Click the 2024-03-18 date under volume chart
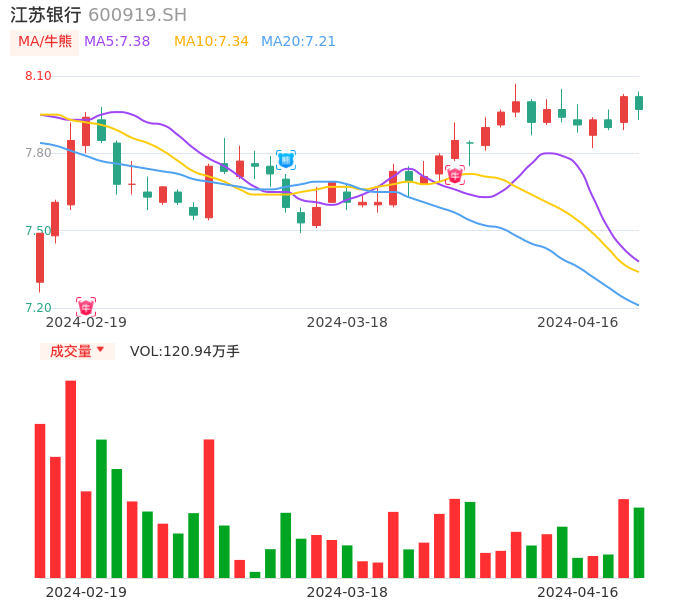 [x=347, y=592]
